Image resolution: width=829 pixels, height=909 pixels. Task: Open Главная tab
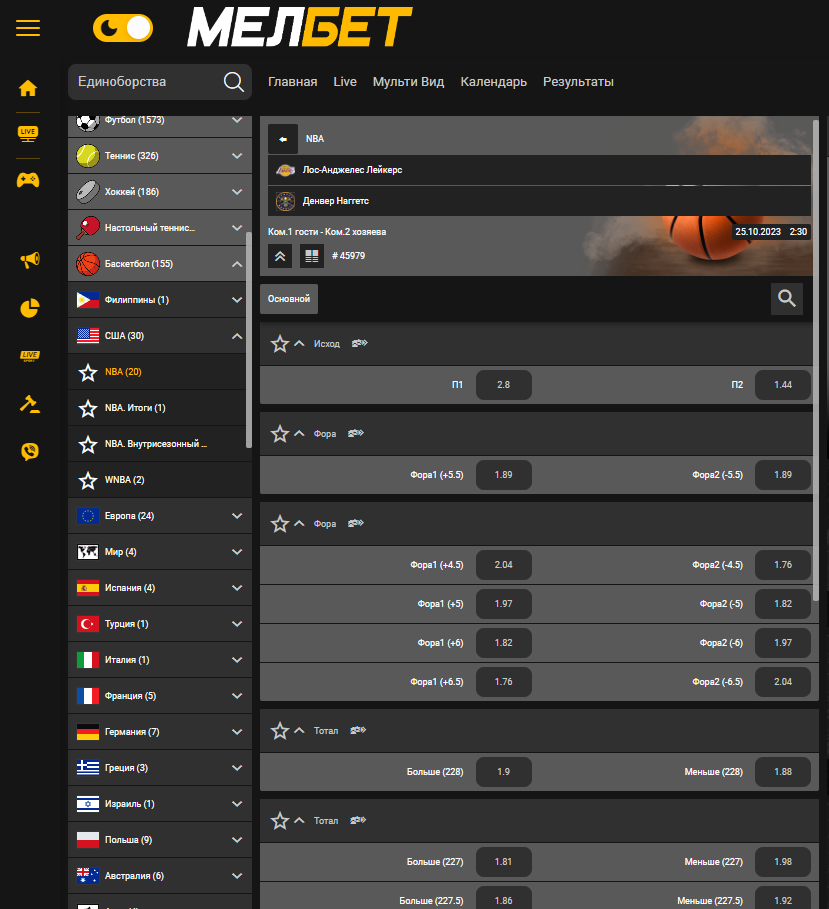[292, 82]
